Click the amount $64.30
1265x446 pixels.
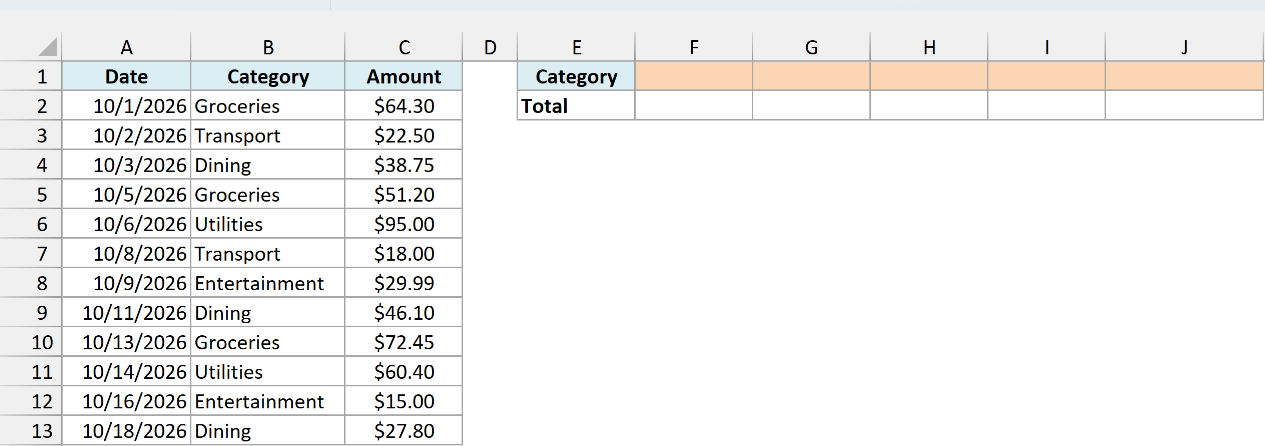(404, 106)
